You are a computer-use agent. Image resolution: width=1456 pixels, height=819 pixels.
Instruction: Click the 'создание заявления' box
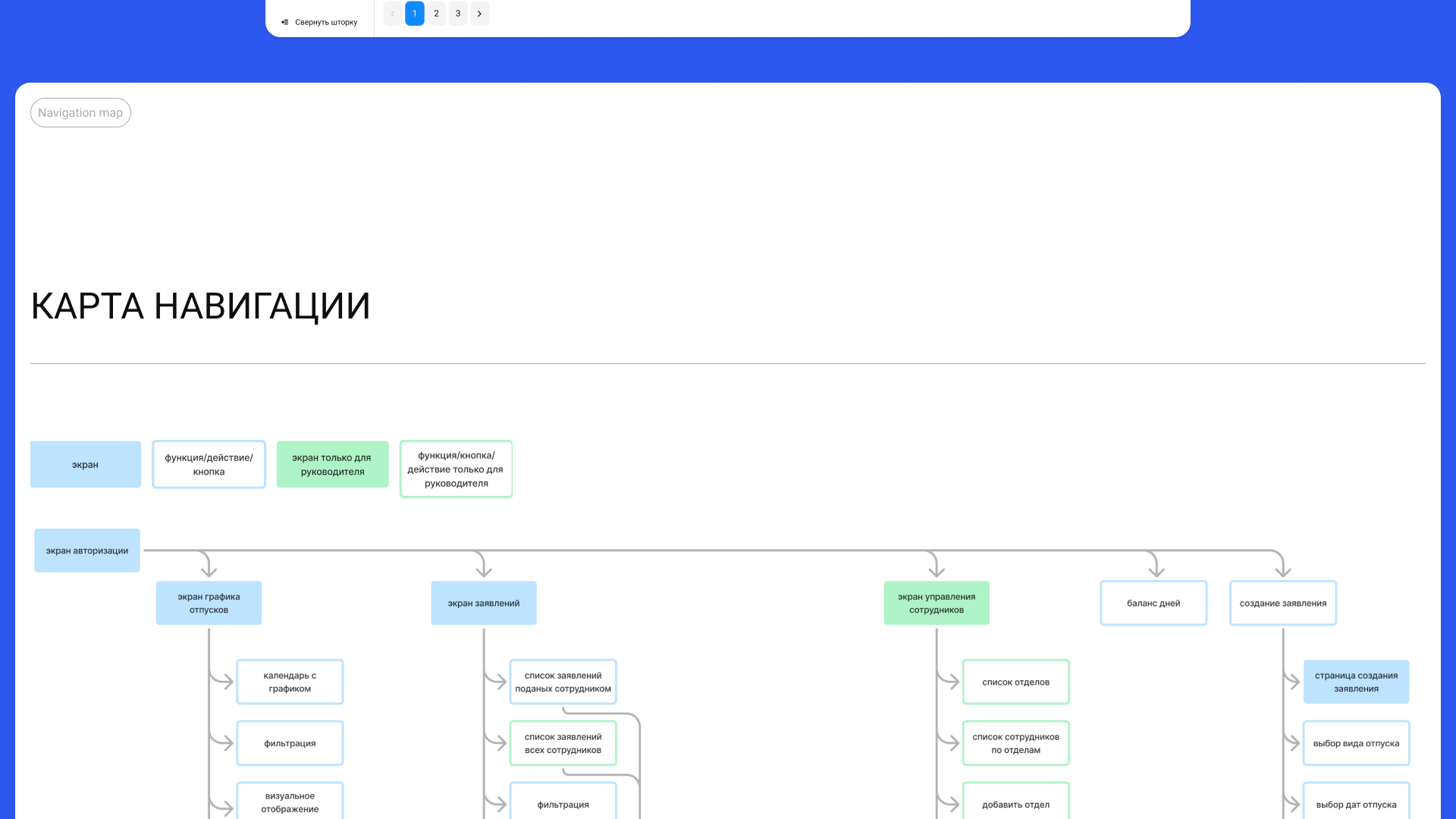point(1283,603)
